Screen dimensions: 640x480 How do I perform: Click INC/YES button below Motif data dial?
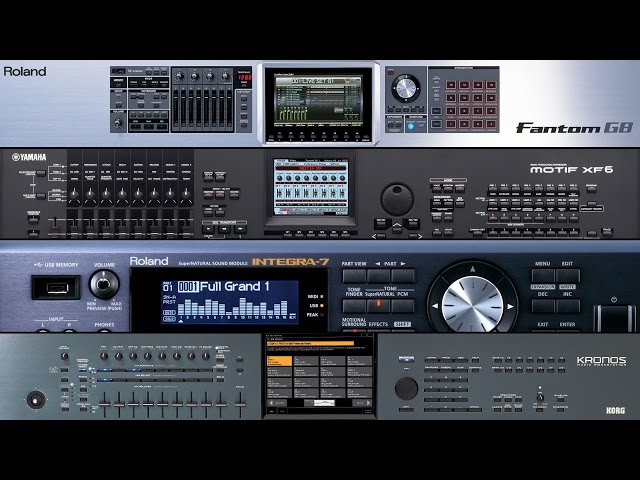pos(412,223)
